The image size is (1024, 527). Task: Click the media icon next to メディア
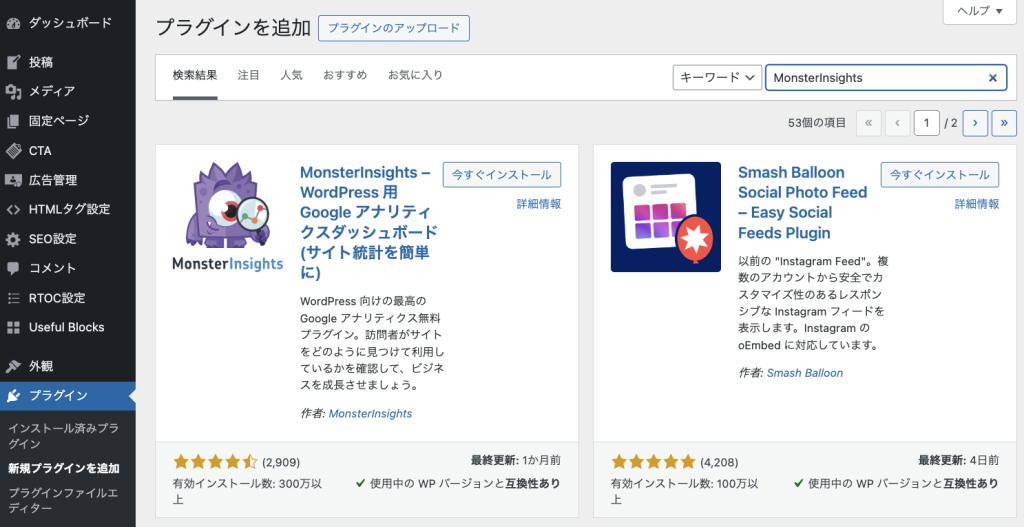(x=13, y=91)
